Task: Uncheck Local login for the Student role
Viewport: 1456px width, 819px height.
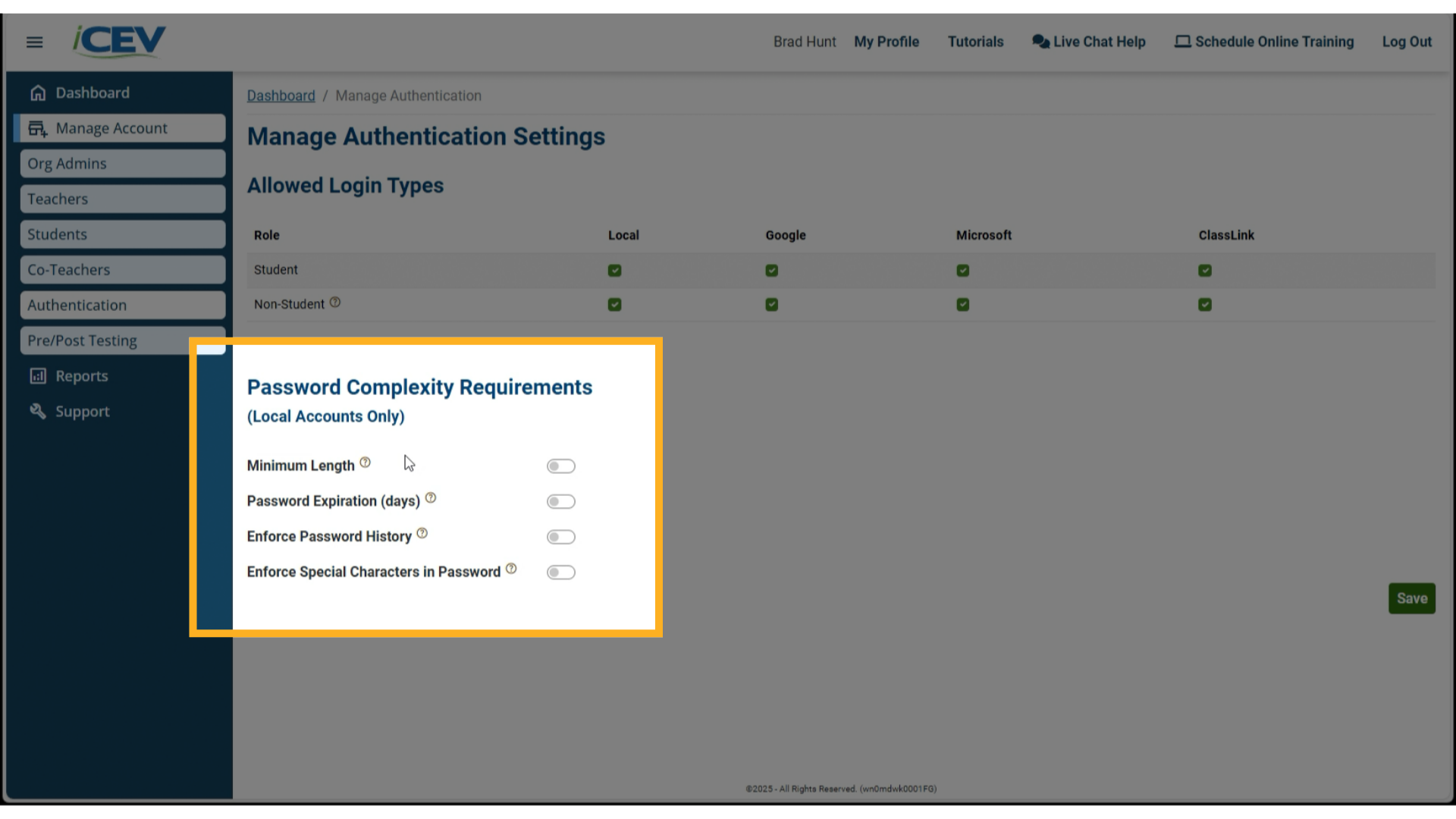Action: tap(614, 270)
